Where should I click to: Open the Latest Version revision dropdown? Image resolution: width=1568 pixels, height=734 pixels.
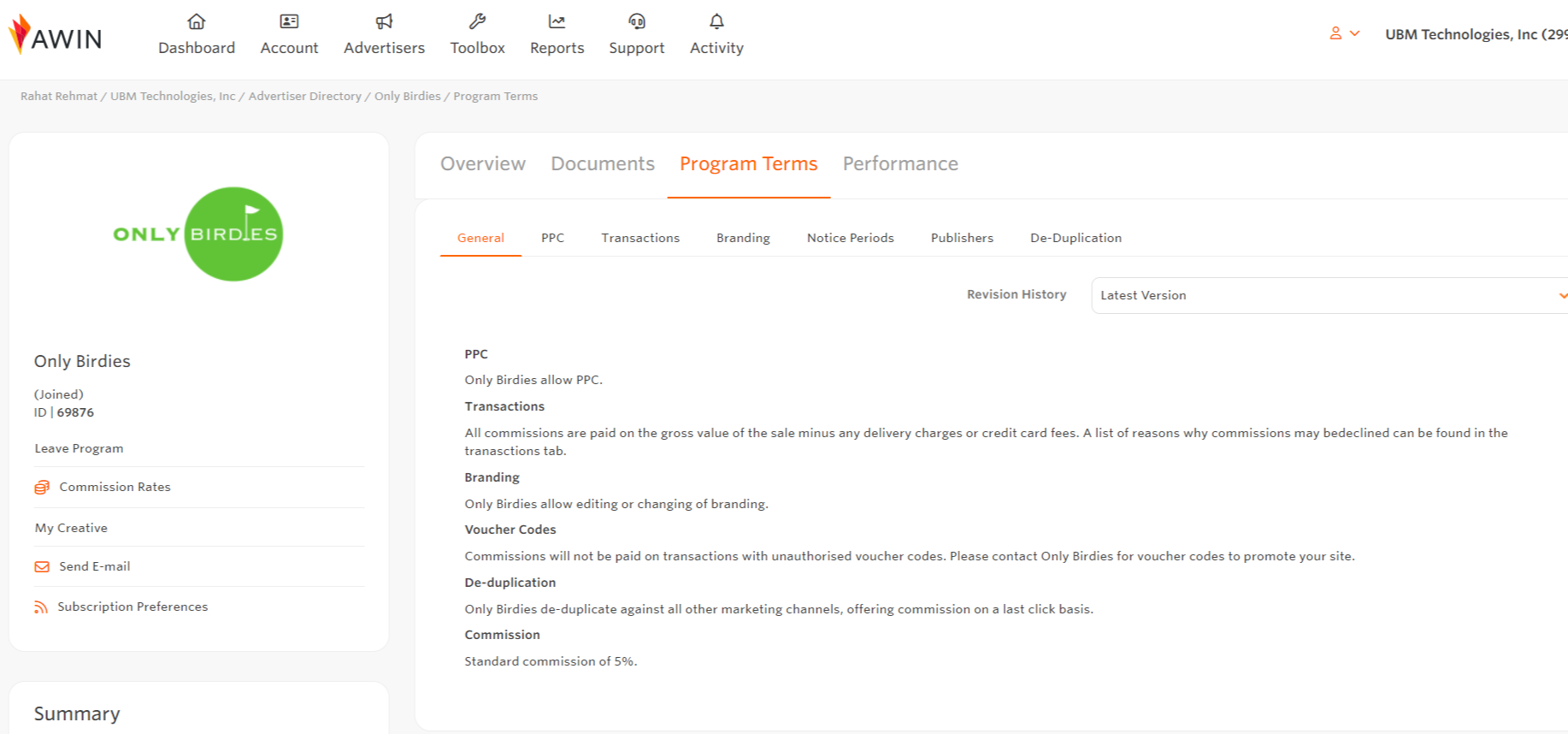(1329, 295)
